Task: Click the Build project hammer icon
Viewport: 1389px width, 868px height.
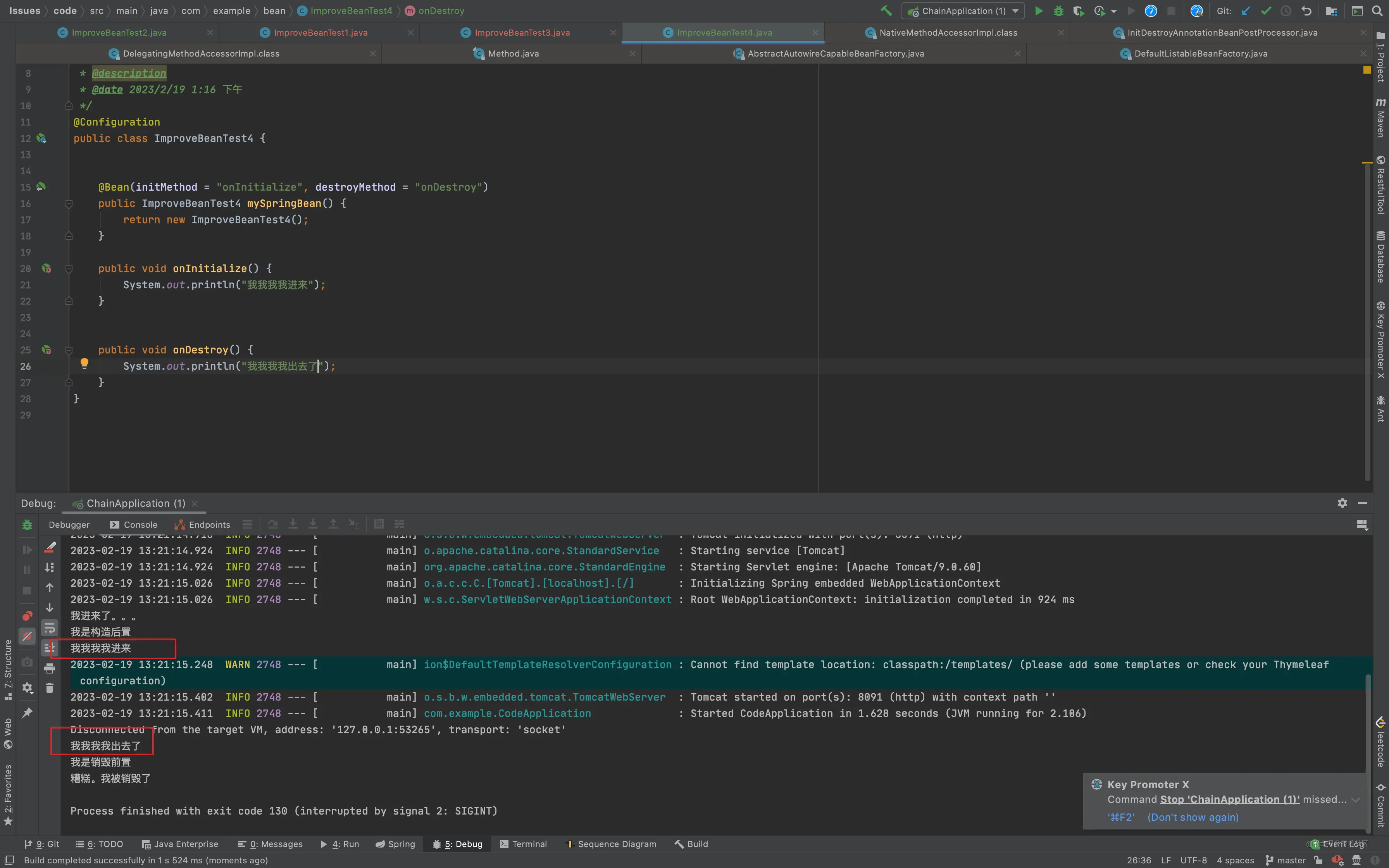Action: tap(886, 11)
